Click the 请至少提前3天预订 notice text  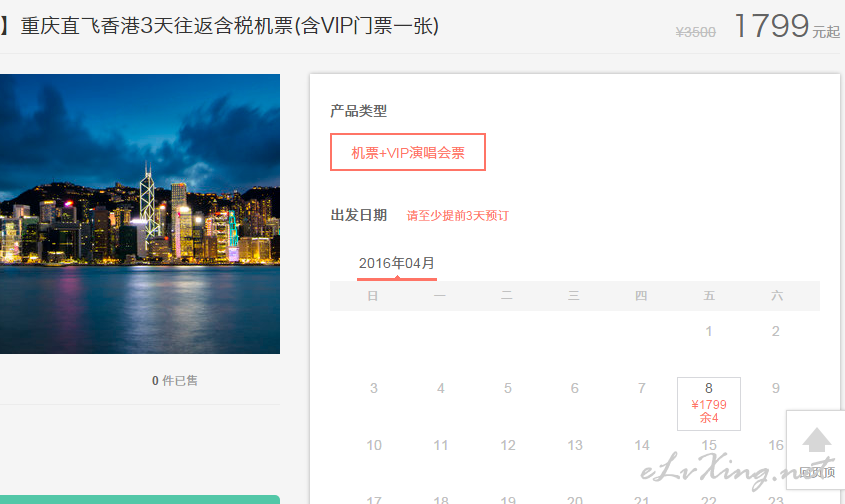pyautogui.click(x=458, y=216)
